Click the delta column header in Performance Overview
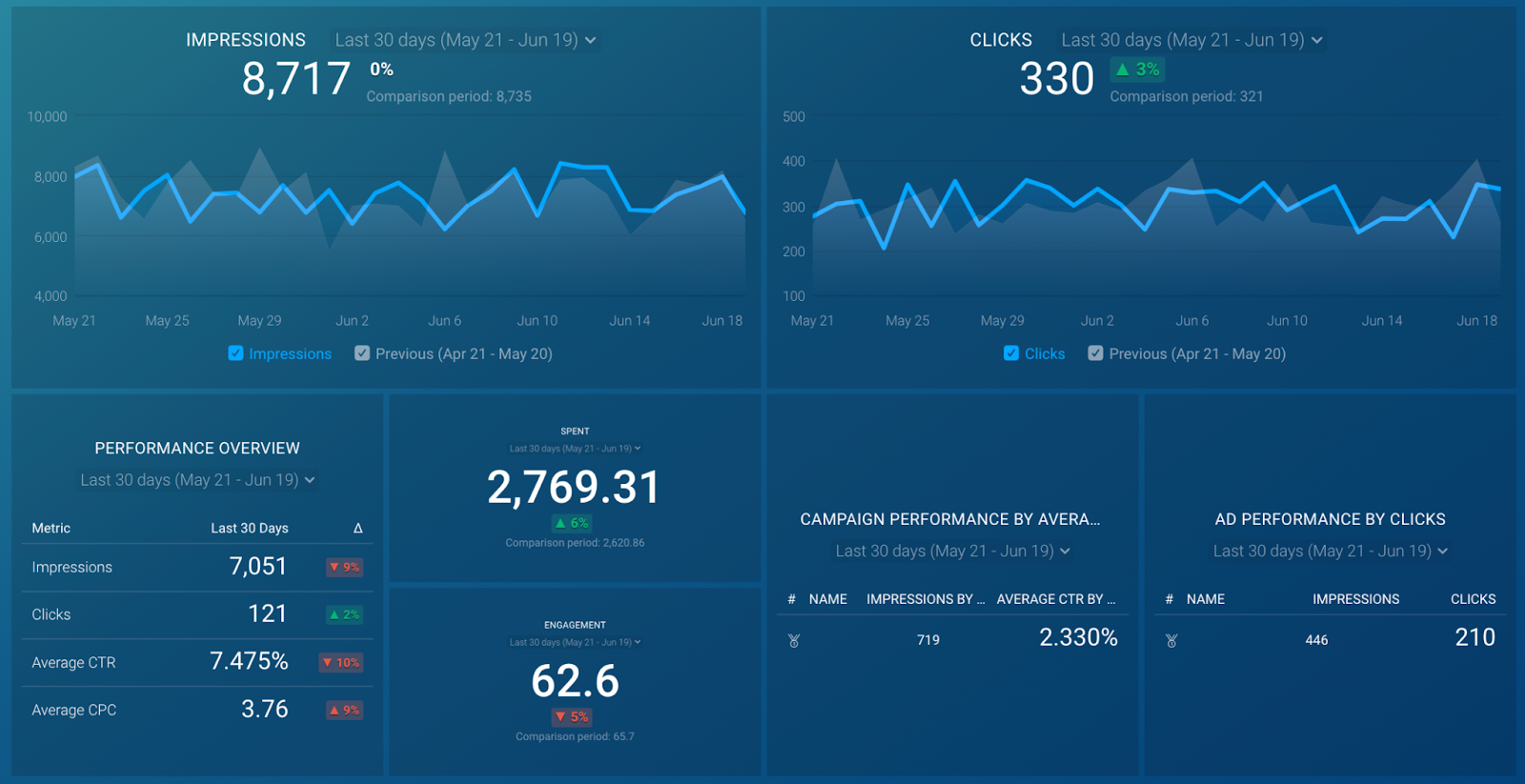The width and height of the screenshot is (1525, 784). (358, 528)
